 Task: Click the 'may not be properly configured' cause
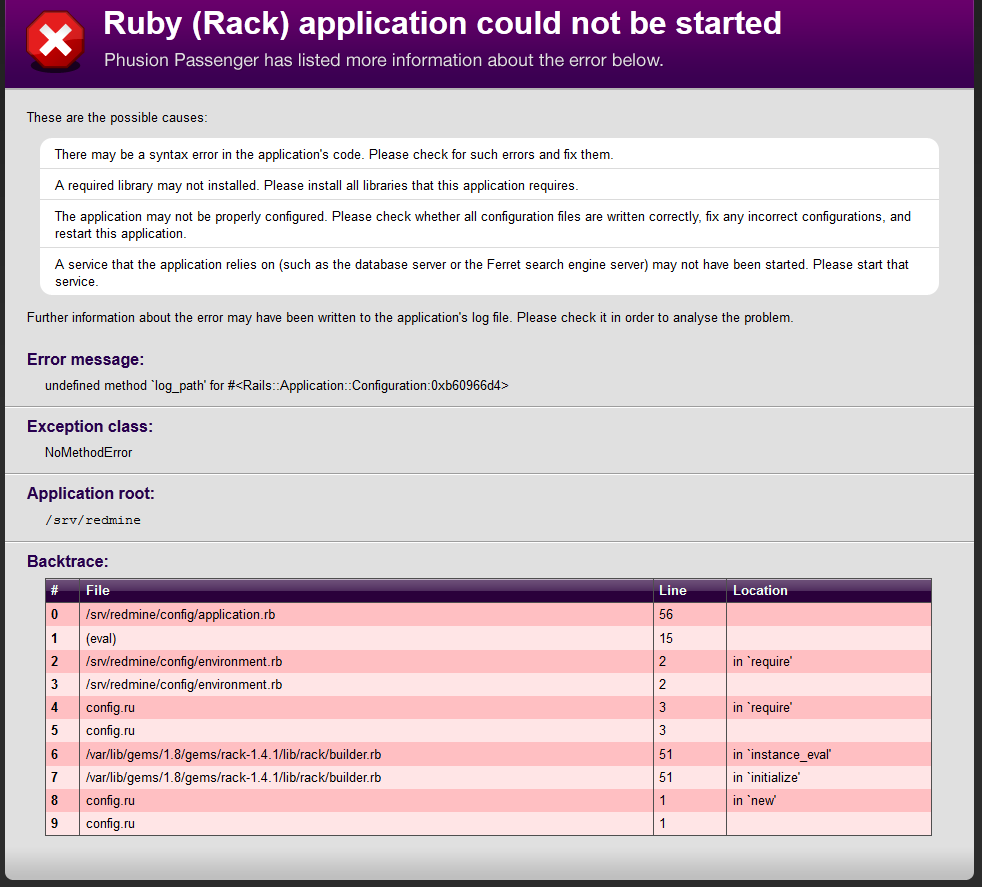[489, 224]
